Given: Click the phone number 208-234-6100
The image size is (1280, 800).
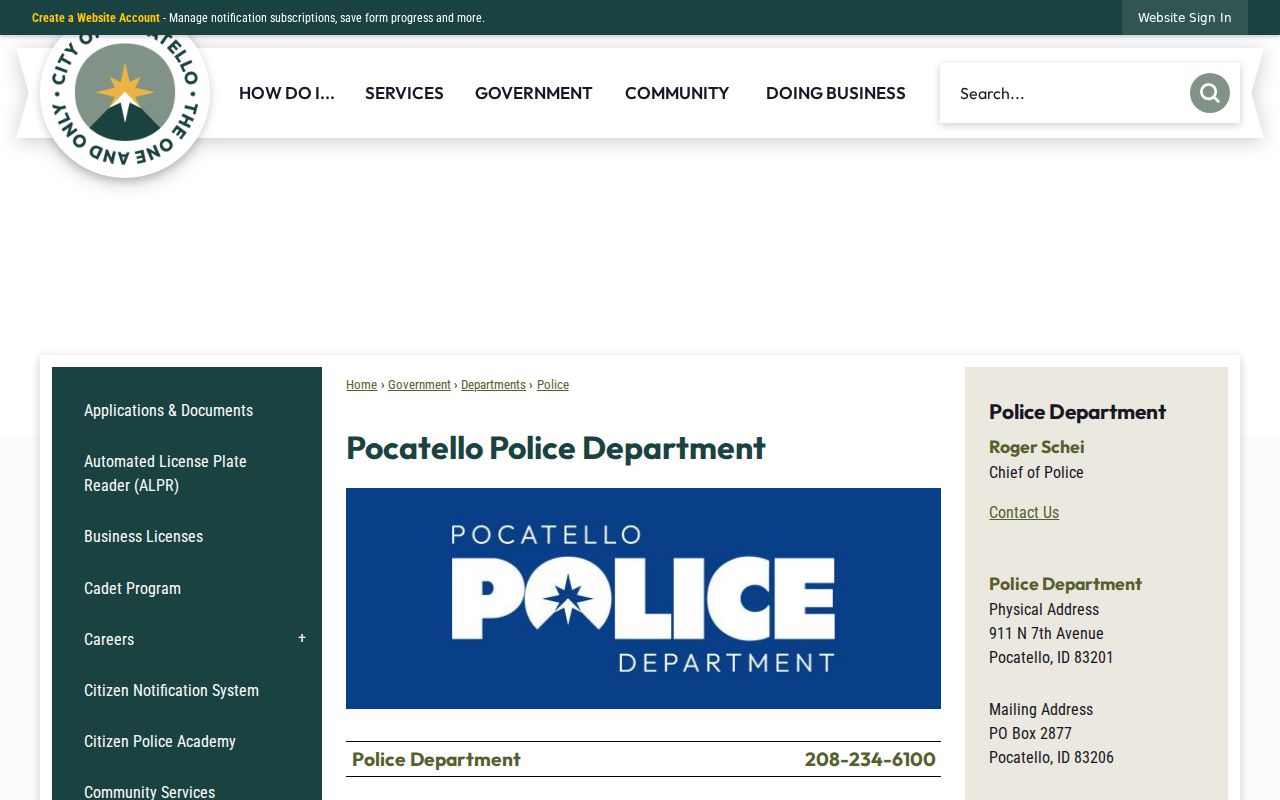Looking at the screenshot, I should pyautogui.click(x=870, y=759).
